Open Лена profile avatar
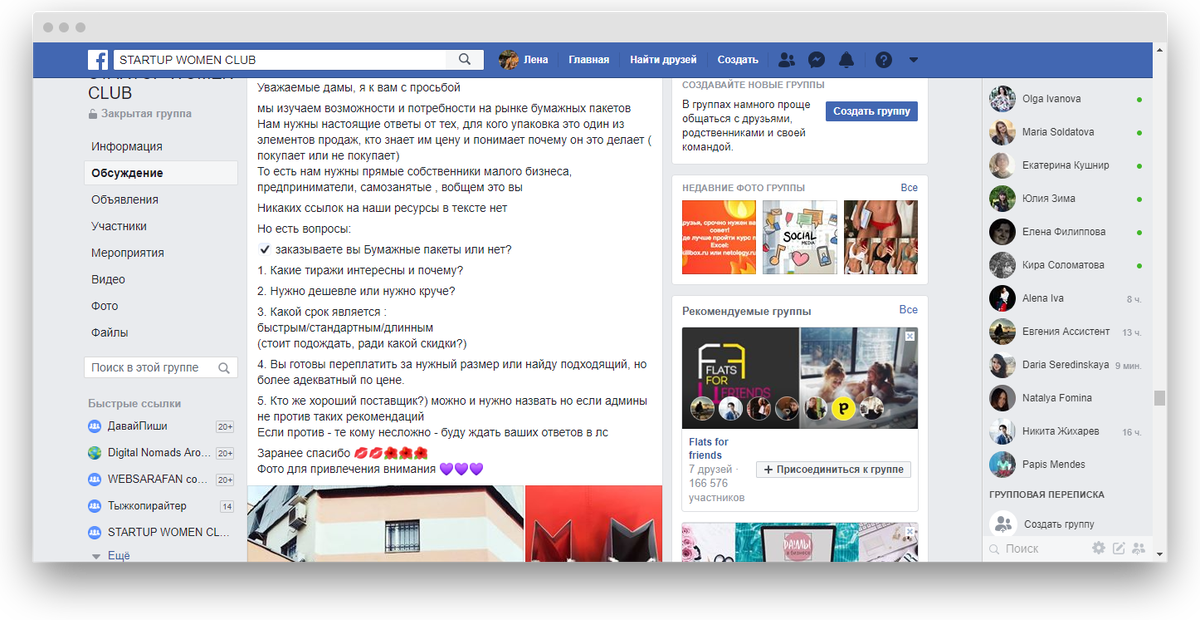 pyautogui.click(x=508, y=60)
